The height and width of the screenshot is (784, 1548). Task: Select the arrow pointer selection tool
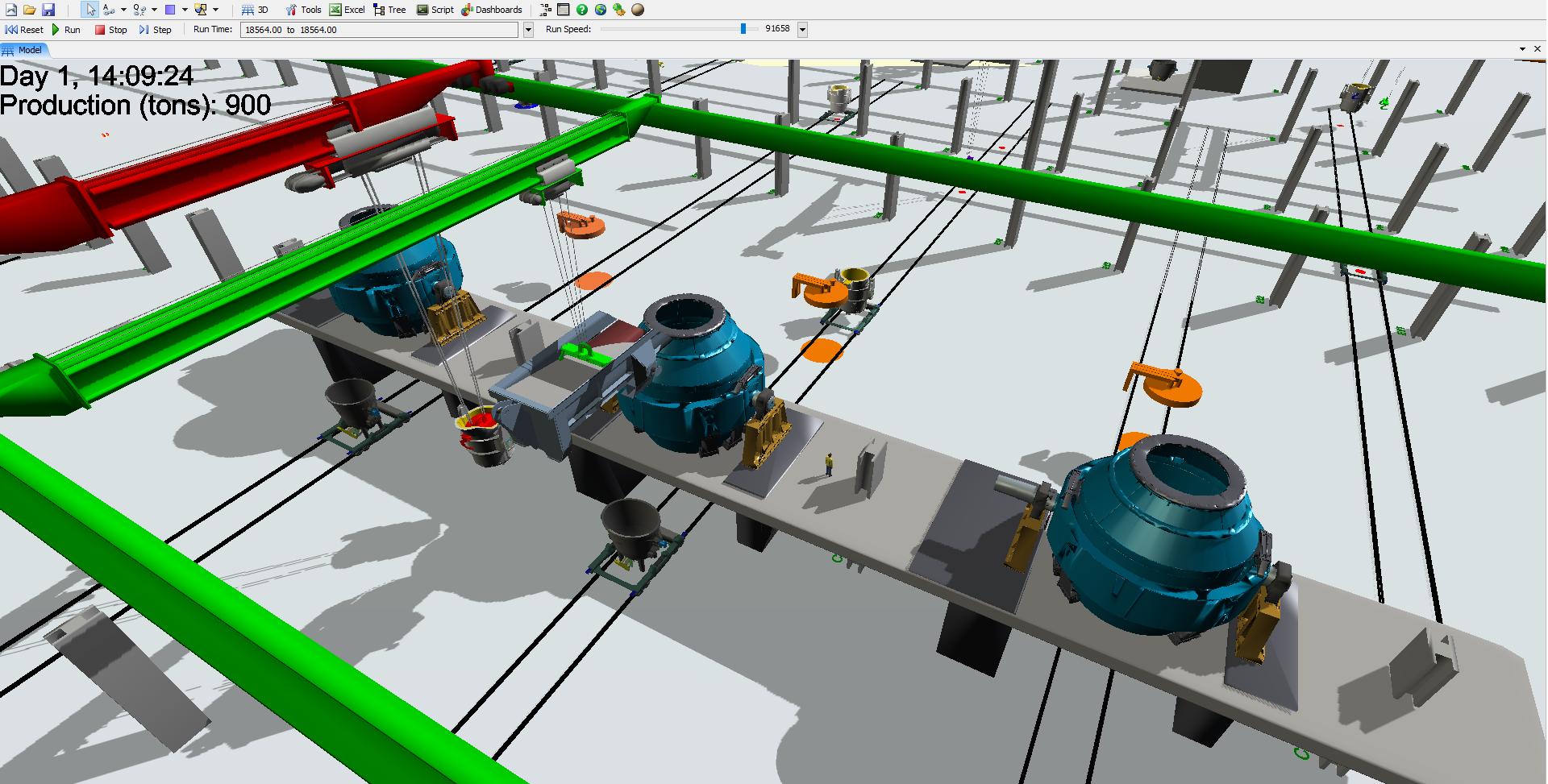pos(90,10)
